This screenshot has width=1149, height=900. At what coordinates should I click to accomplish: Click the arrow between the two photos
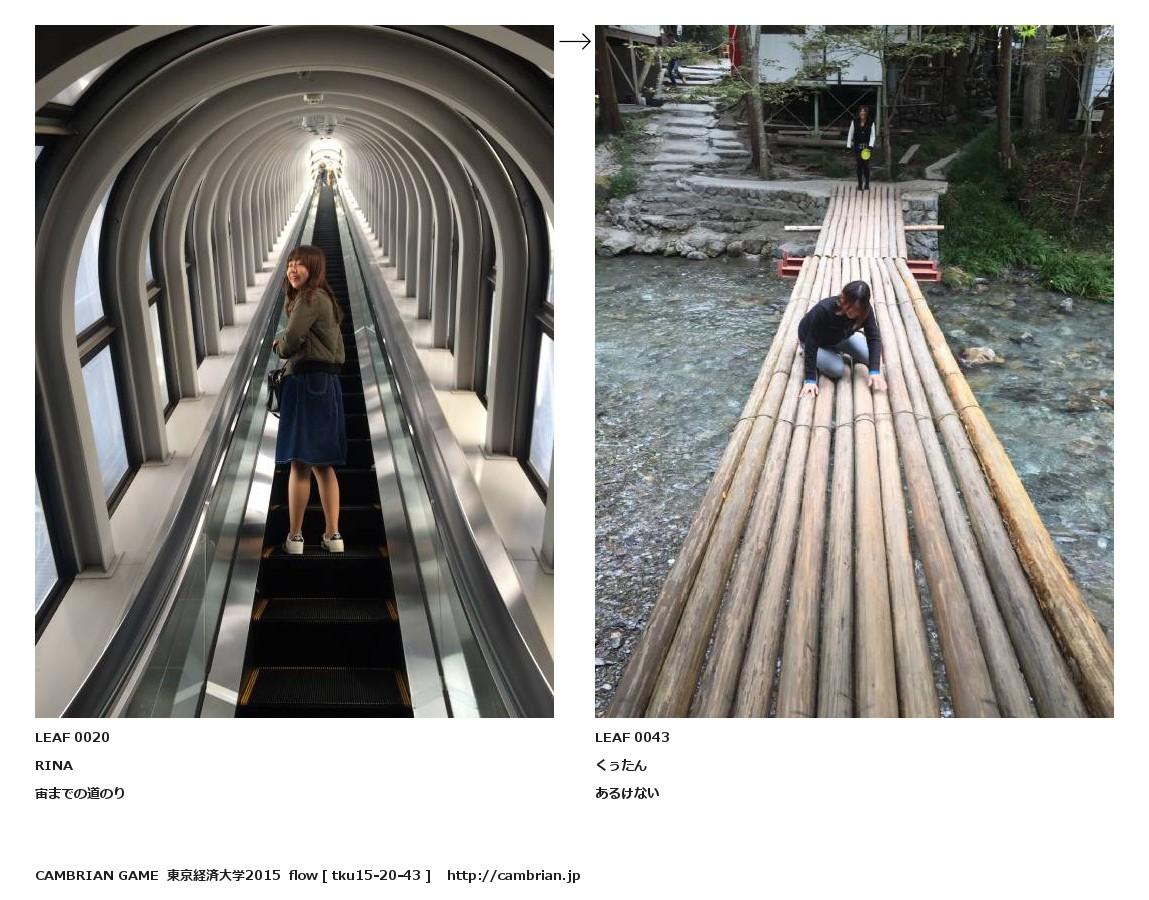[x=574, y=42]
